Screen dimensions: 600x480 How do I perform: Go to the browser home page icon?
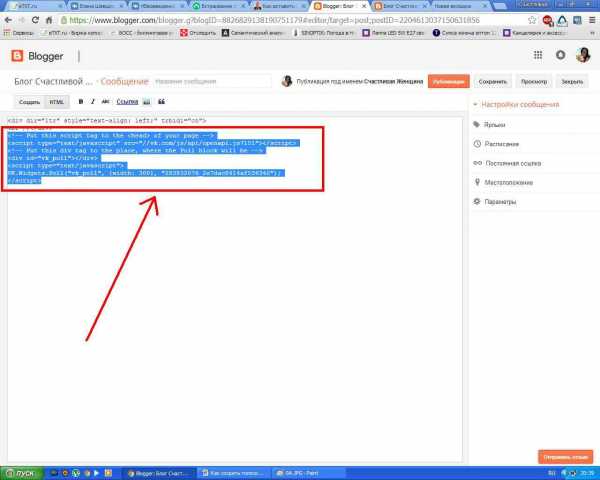click(49, 20)
